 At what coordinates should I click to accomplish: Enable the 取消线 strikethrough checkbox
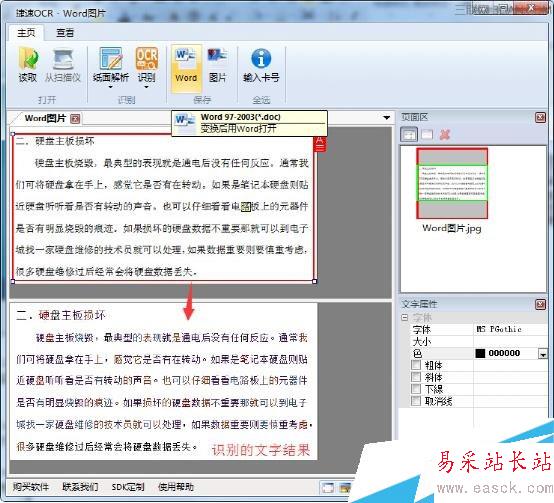[x=416, y=401]
